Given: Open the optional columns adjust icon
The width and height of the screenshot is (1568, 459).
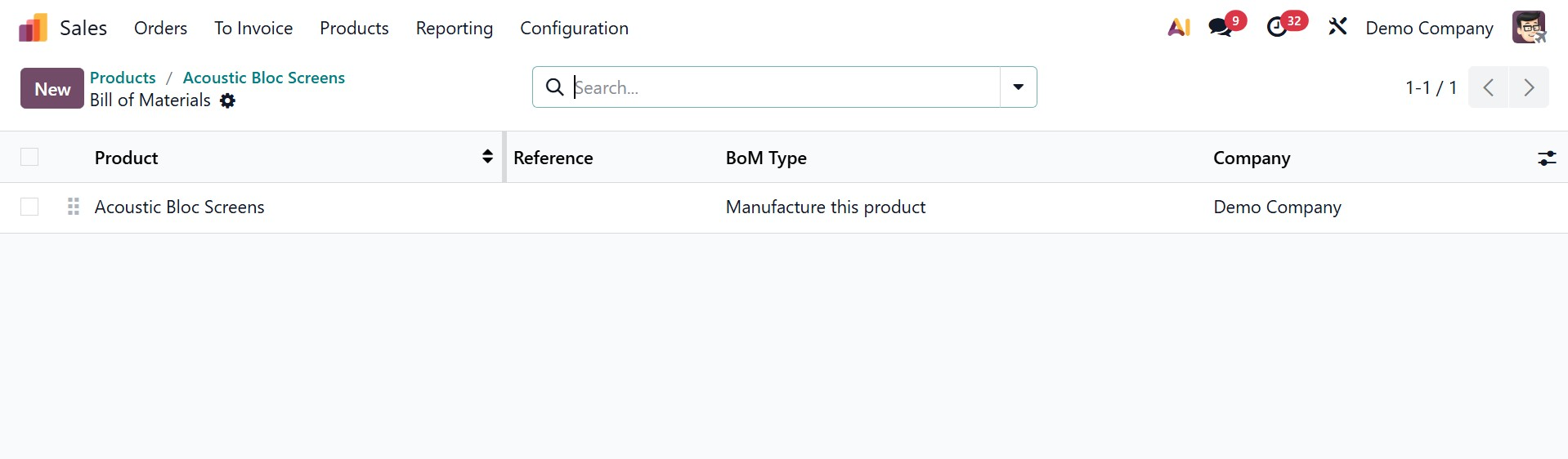Looking at the screenshot, I should (1546, 158).
